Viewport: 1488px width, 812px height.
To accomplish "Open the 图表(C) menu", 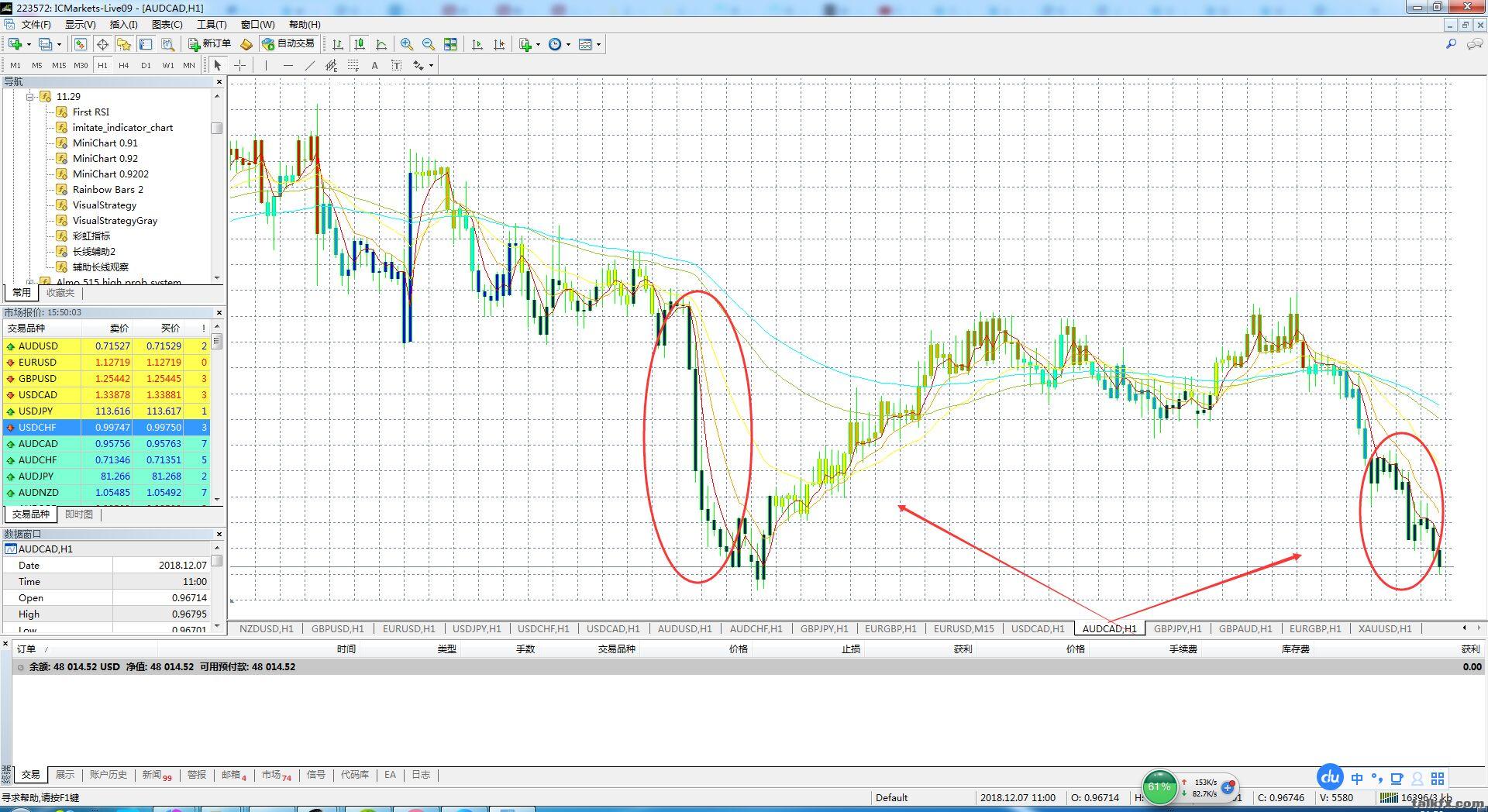I will click(x=167, y=25).
